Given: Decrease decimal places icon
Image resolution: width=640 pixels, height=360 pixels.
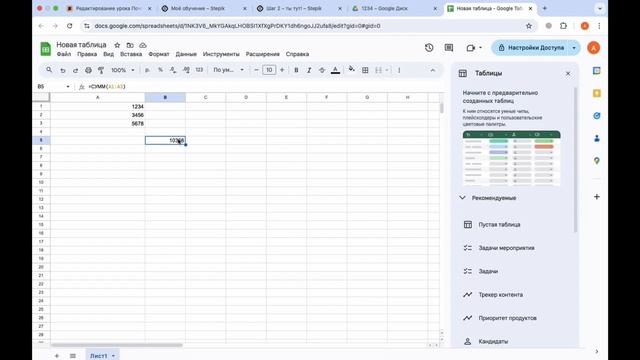Looking at the screenshot, I should [173, 70].
